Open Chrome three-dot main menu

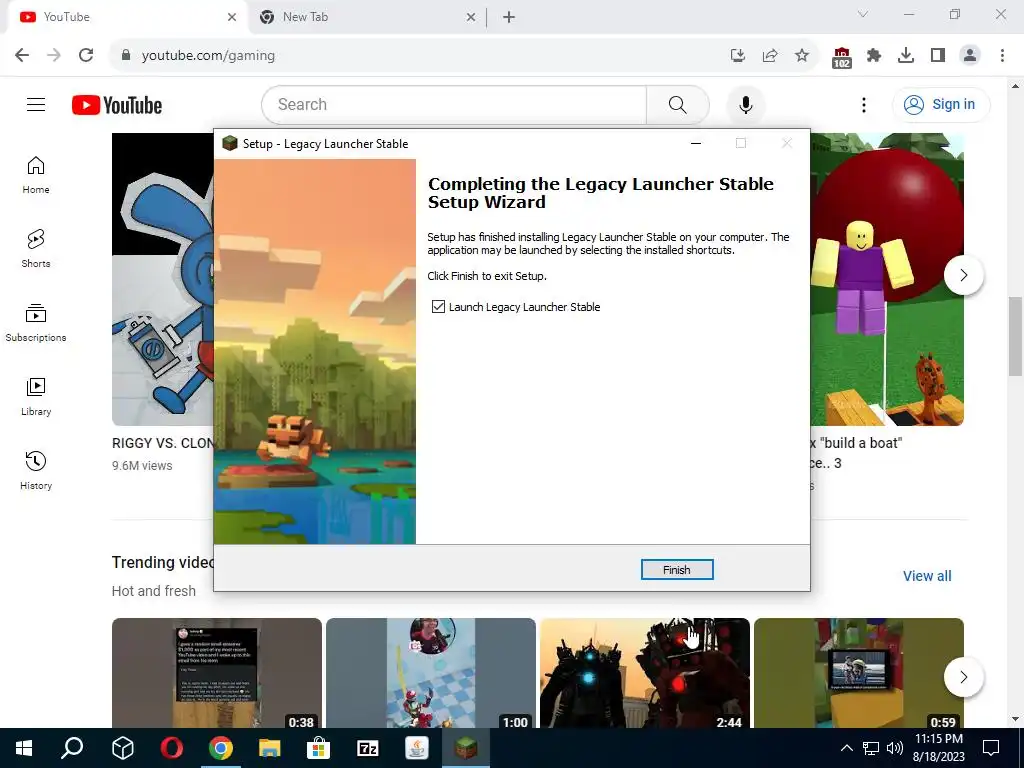1002,56
